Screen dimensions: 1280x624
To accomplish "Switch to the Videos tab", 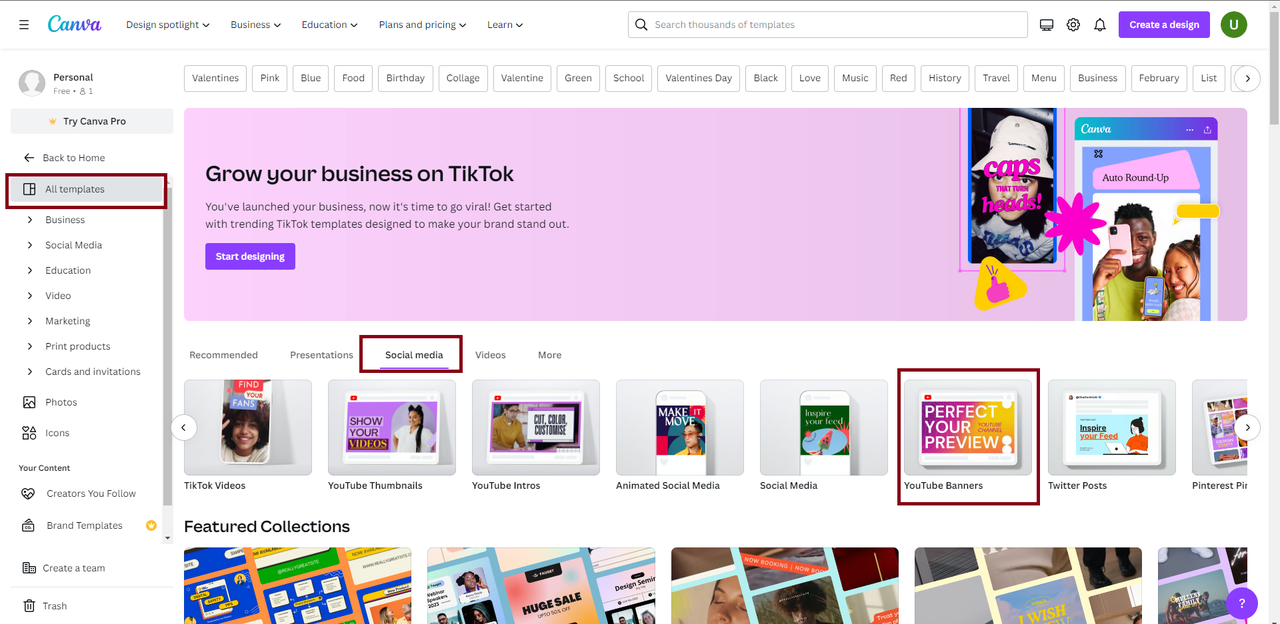I will pos(490,355).
